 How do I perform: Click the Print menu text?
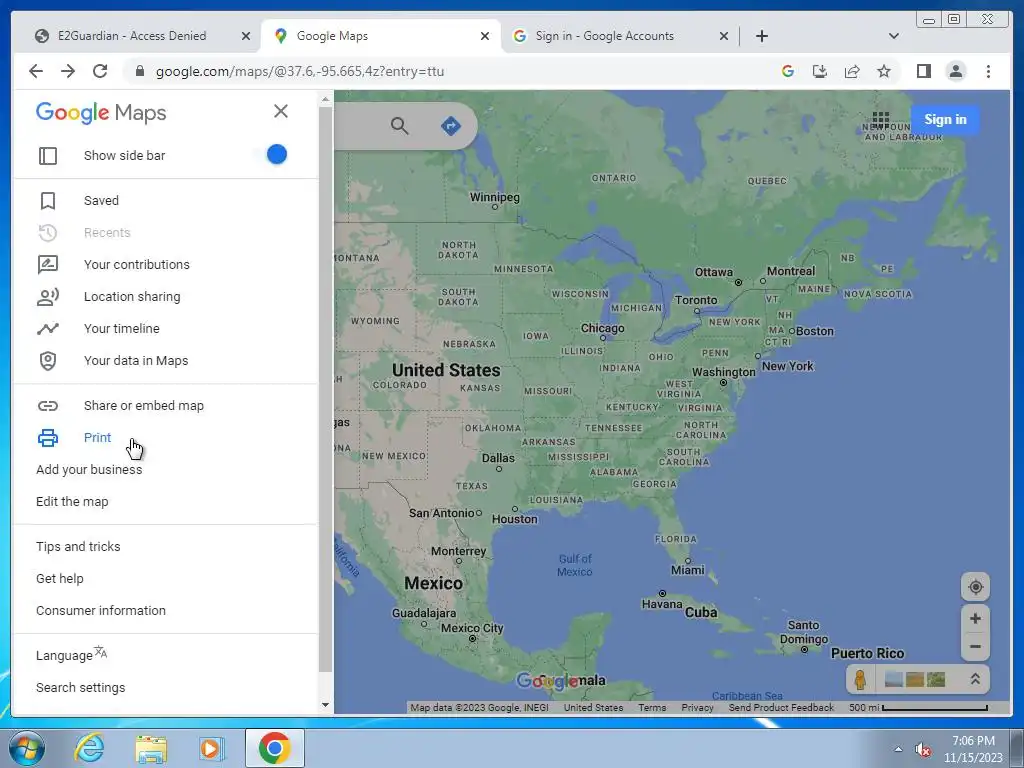point(97,438)
